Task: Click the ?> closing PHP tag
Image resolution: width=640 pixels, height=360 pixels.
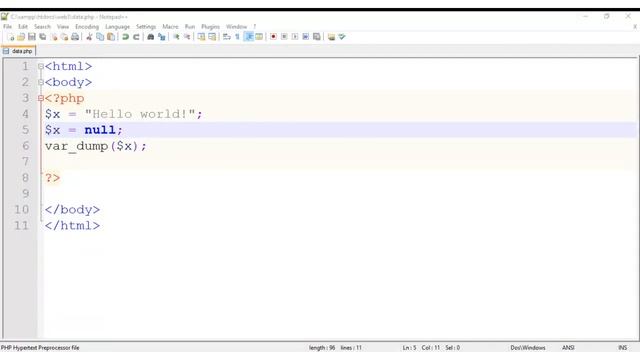Action: [x=52, y=178]
